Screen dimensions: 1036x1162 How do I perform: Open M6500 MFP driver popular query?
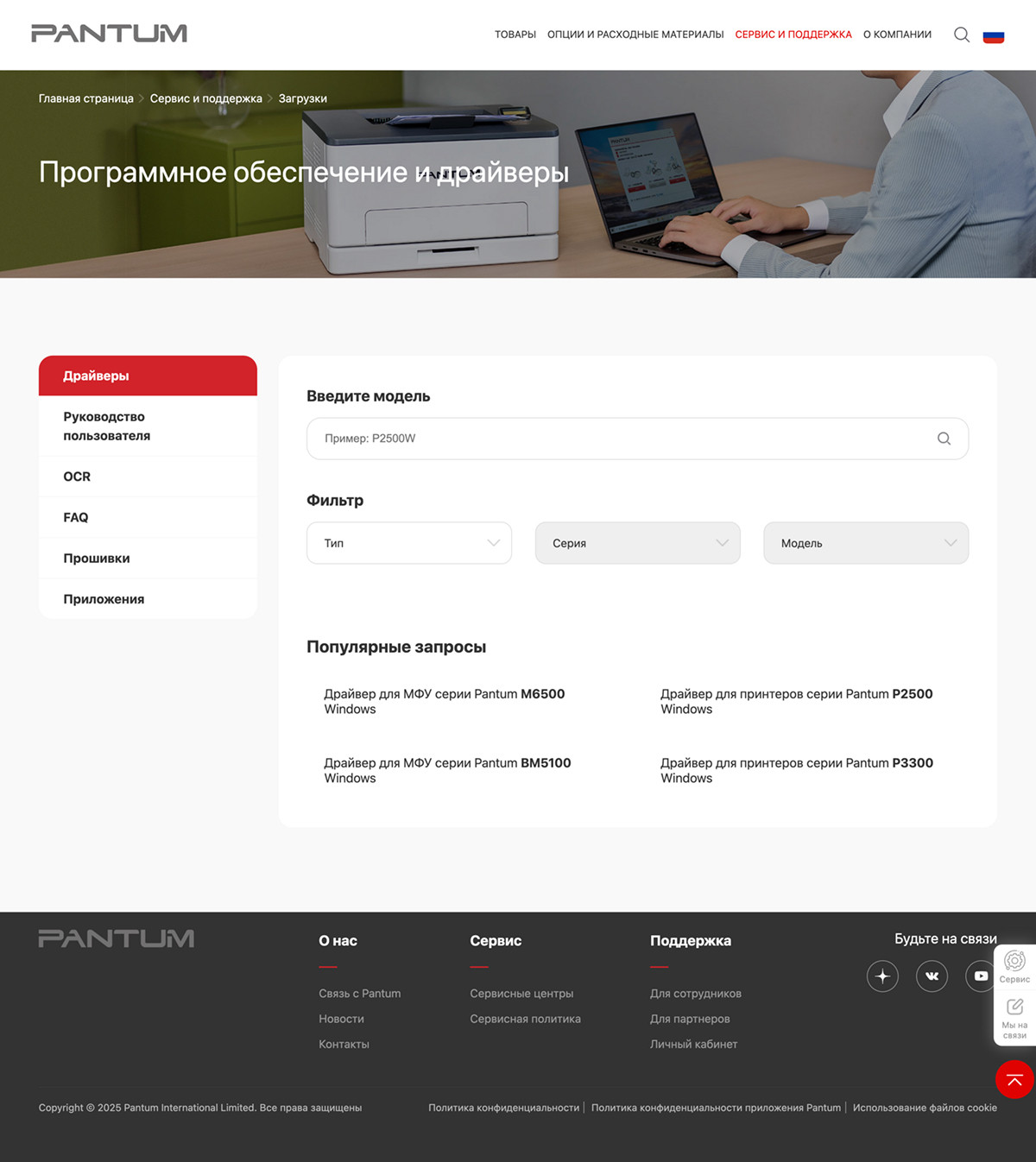tap(445, 701)
